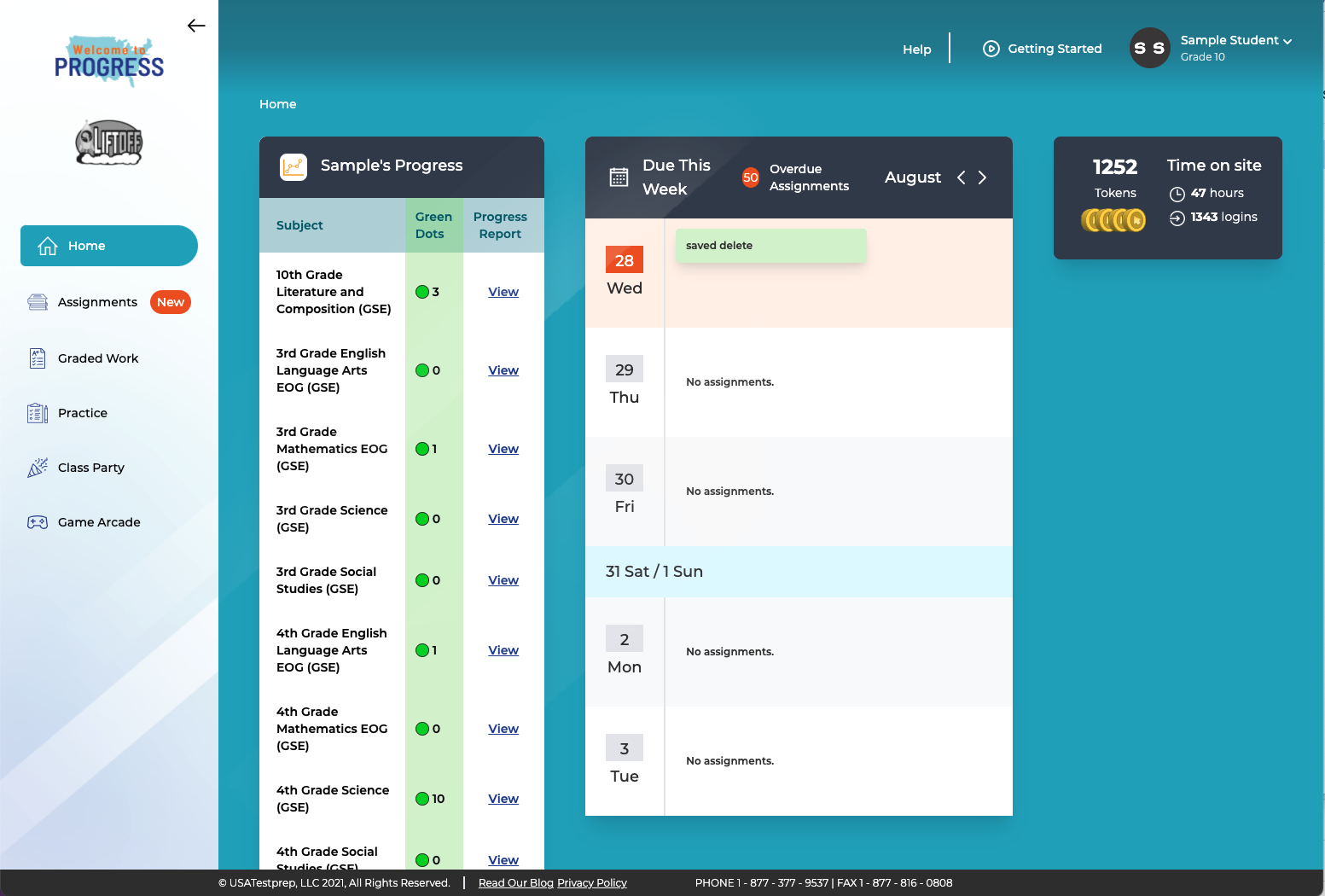Click the overdue assignments badge showing 50
The height and width of the screenshot is (896, 1325).
750,177
